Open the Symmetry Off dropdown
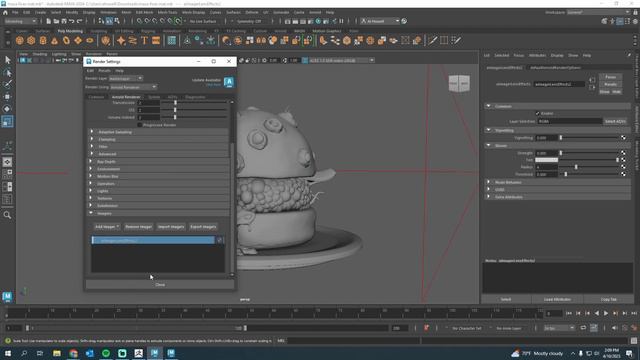This screenshot has height=360, width=640. click(250, 21)
